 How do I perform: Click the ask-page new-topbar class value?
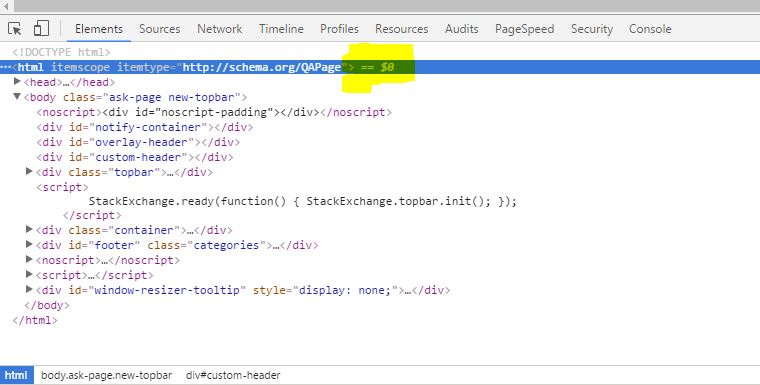coord(172,97)
